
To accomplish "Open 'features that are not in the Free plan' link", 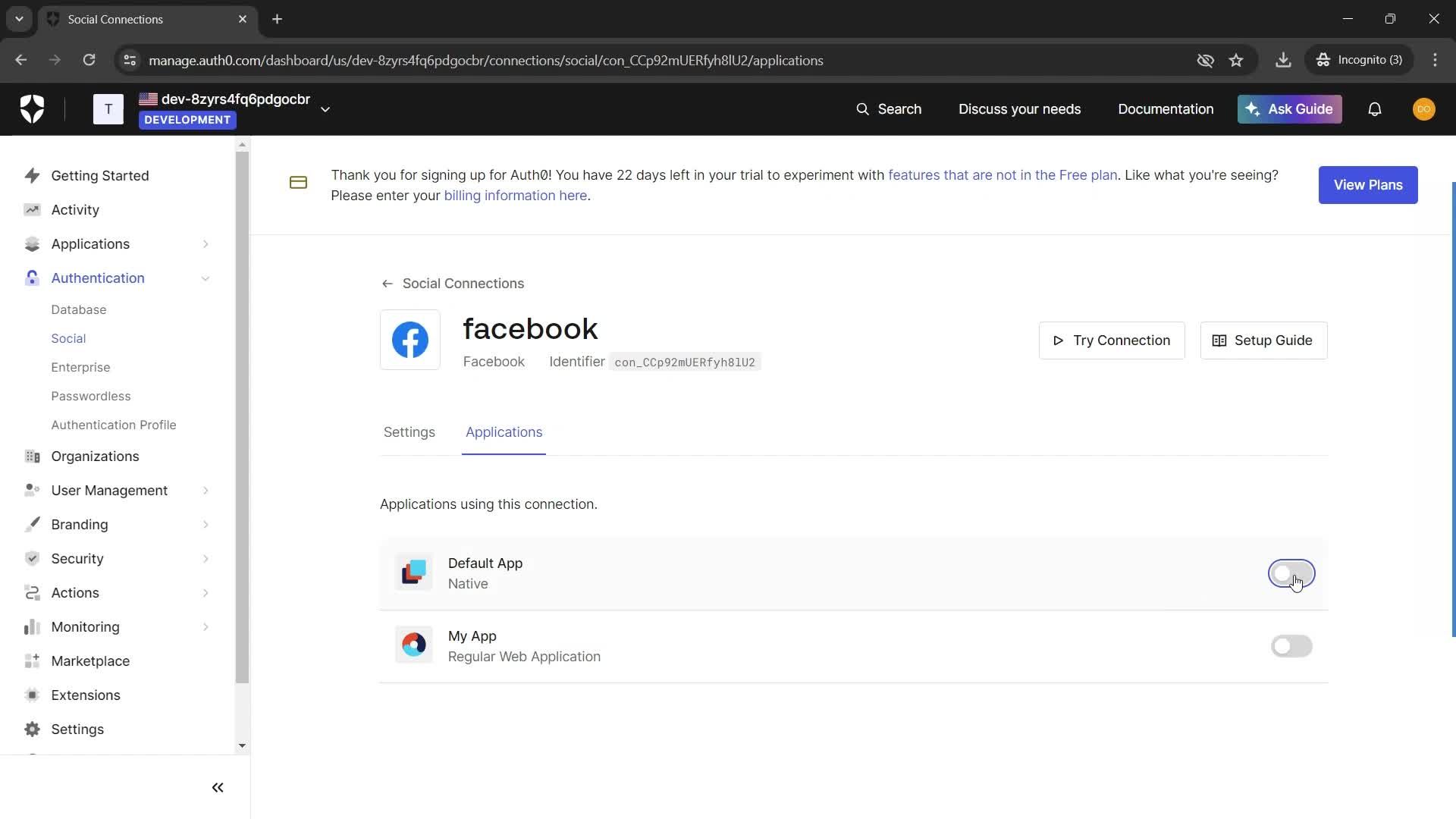I will pyautogui.click(x=1003, y=175).
